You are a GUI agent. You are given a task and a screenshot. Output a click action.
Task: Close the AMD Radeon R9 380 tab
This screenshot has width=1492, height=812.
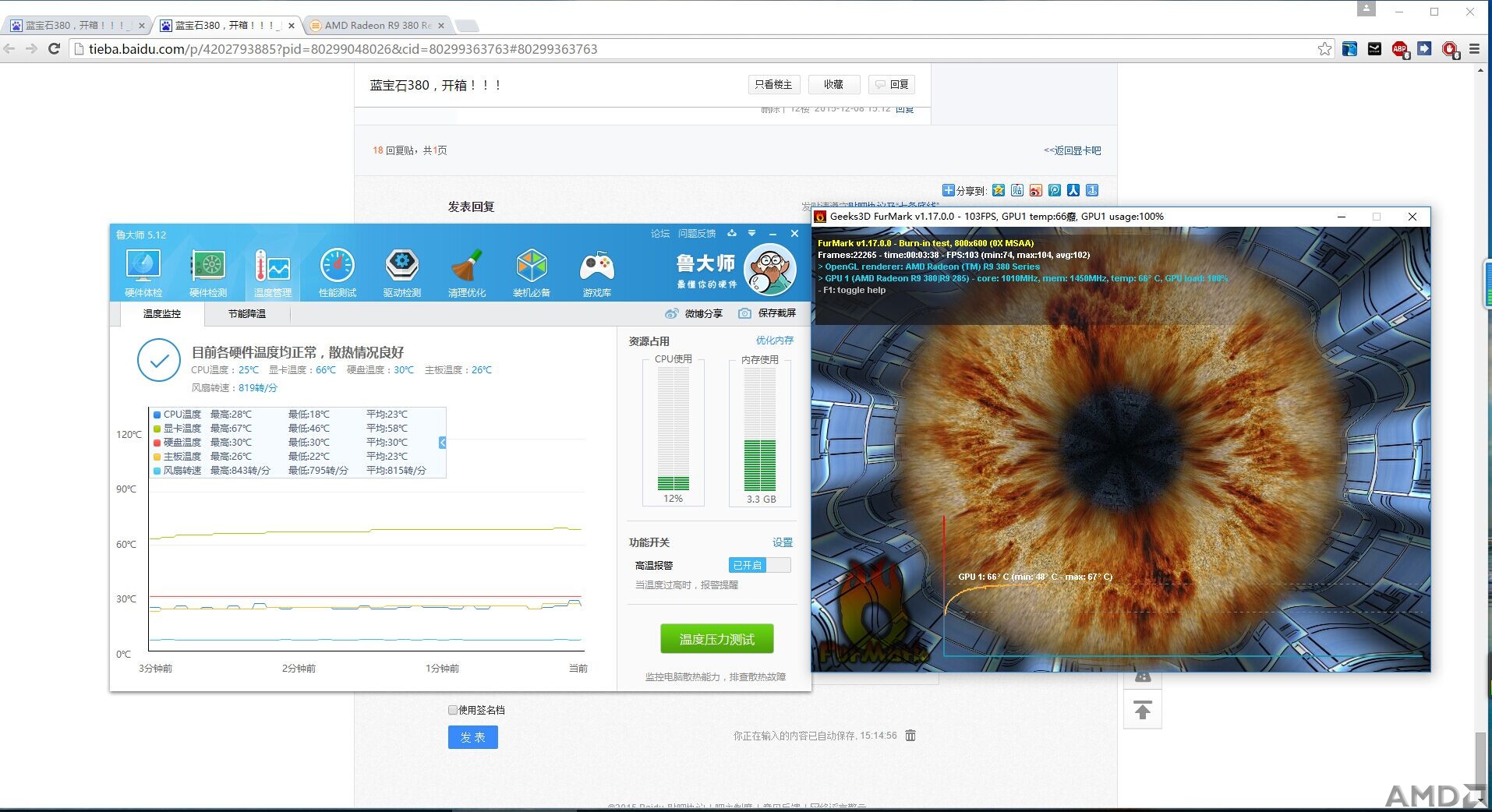tap(441, 25)
